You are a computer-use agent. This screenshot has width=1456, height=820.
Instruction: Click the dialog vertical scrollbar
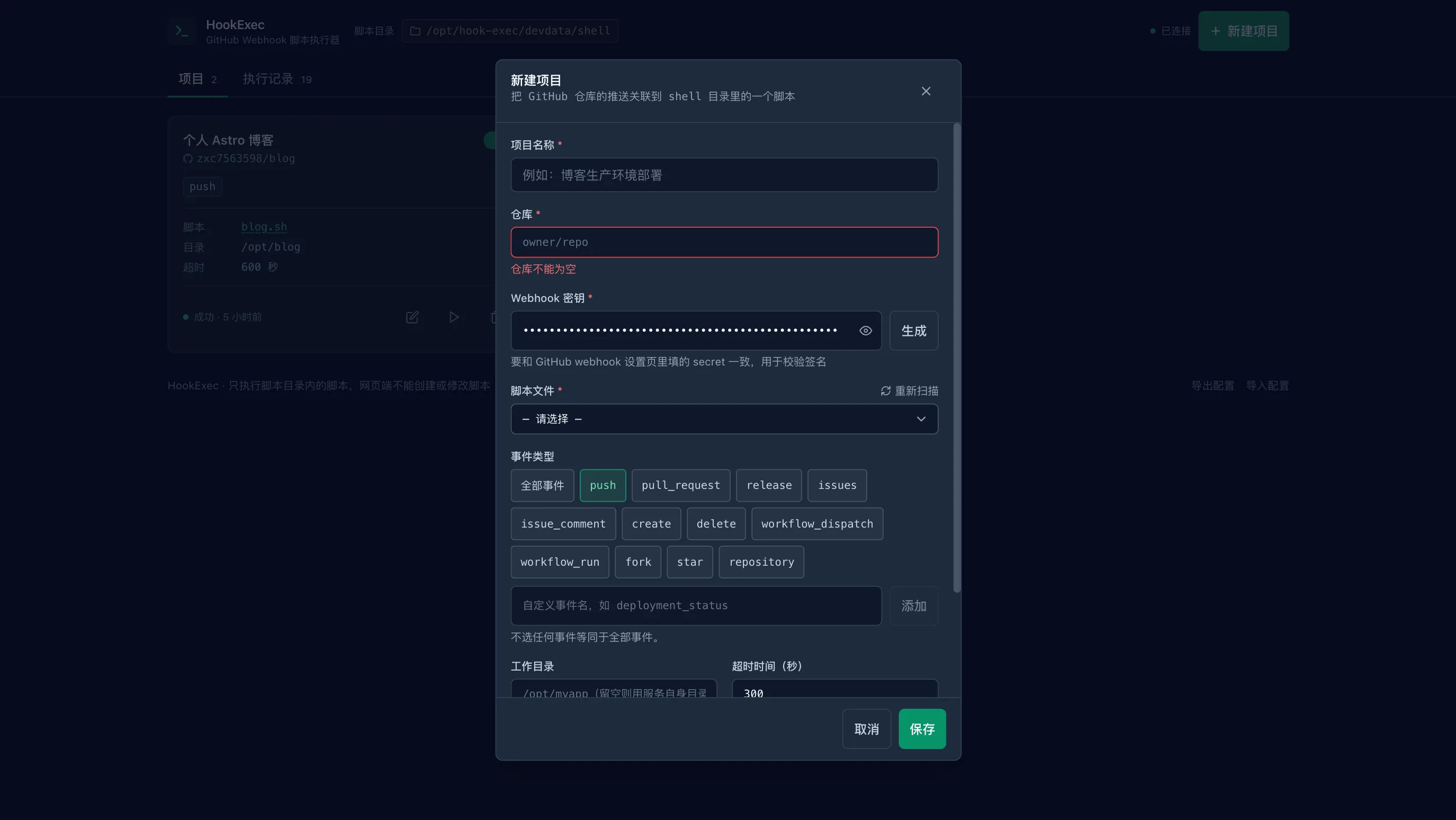point(956,358)
